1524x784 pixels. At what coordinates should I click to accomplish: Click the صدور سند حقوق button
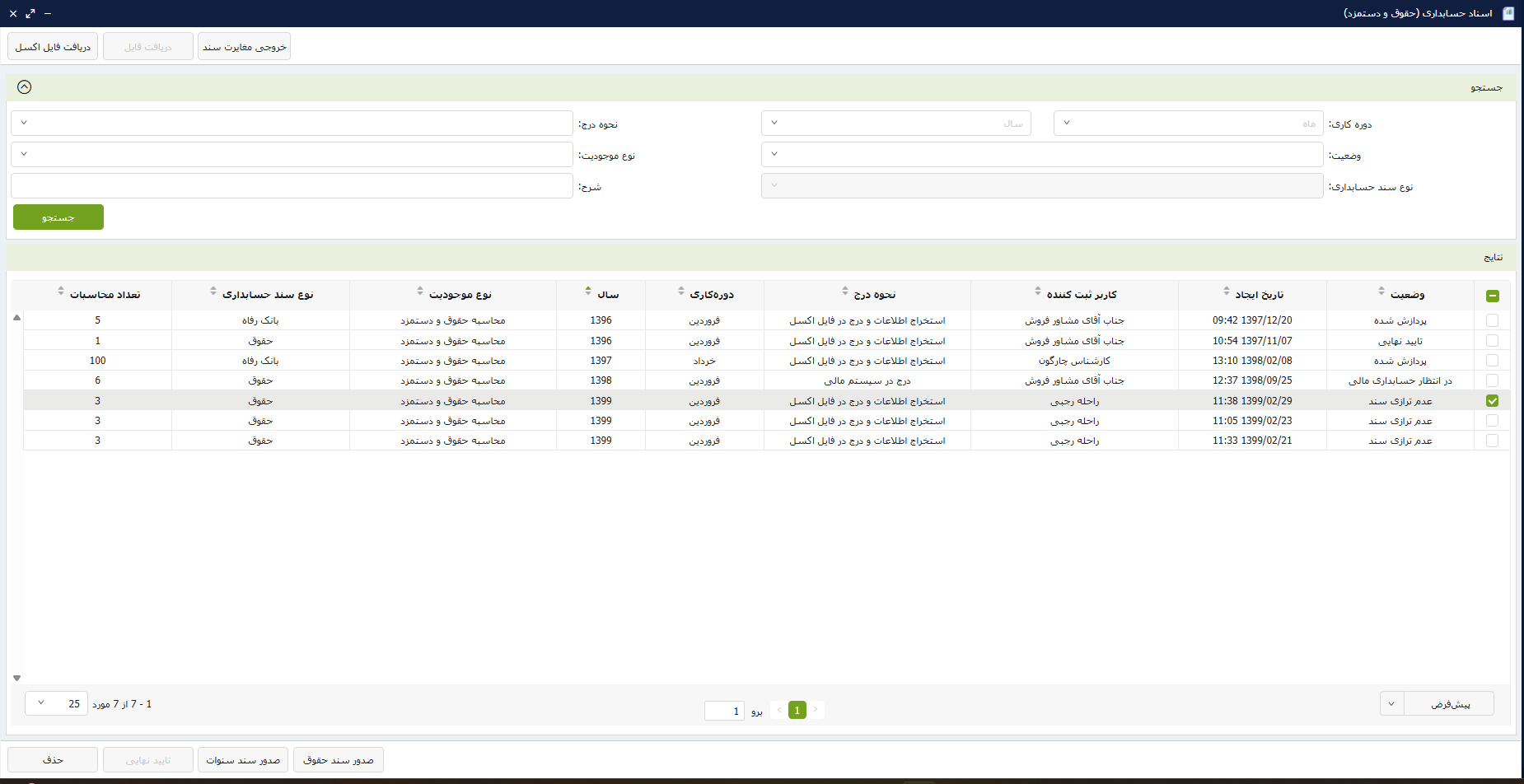coord(338,760)
